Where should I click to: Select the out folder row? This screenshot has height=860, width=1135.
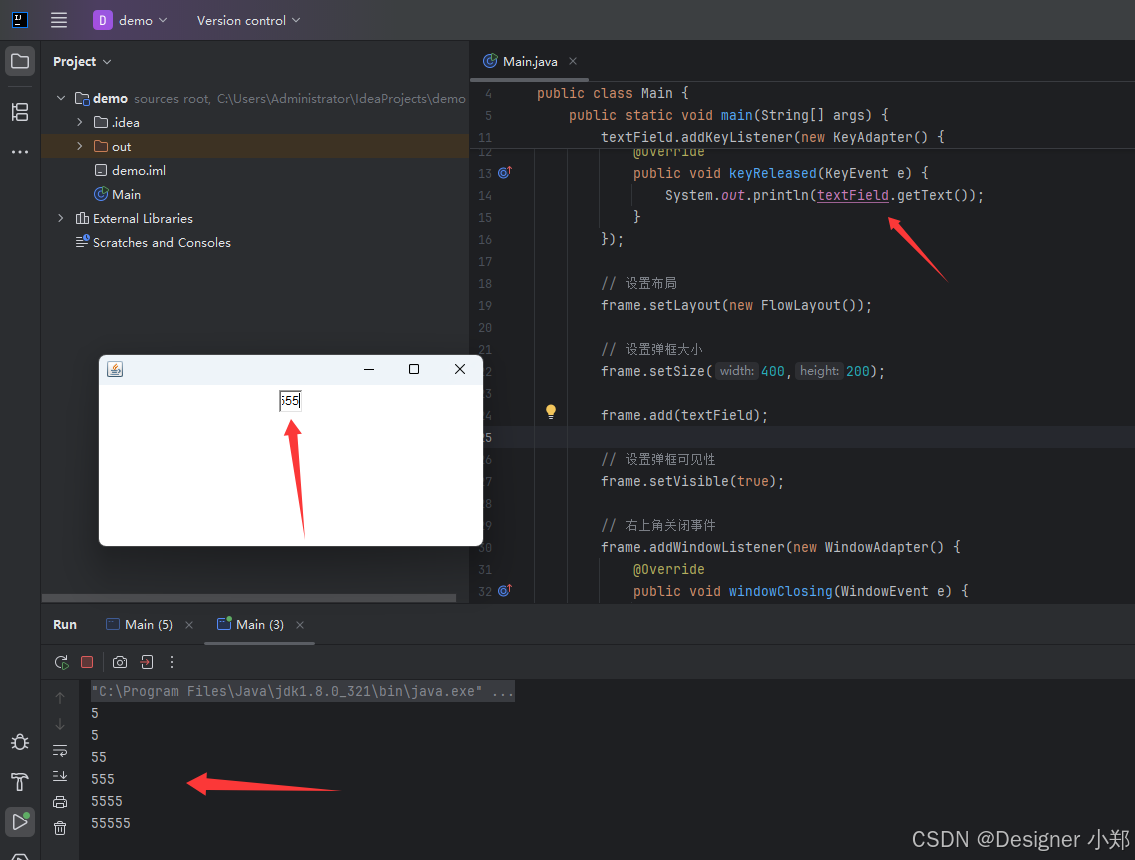[x=256, y=146]
